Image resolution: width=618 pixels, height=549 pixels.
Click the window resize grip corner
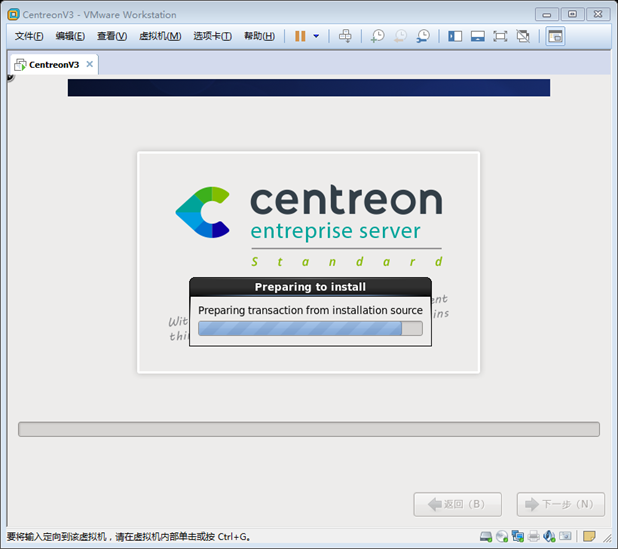(607, 537)
